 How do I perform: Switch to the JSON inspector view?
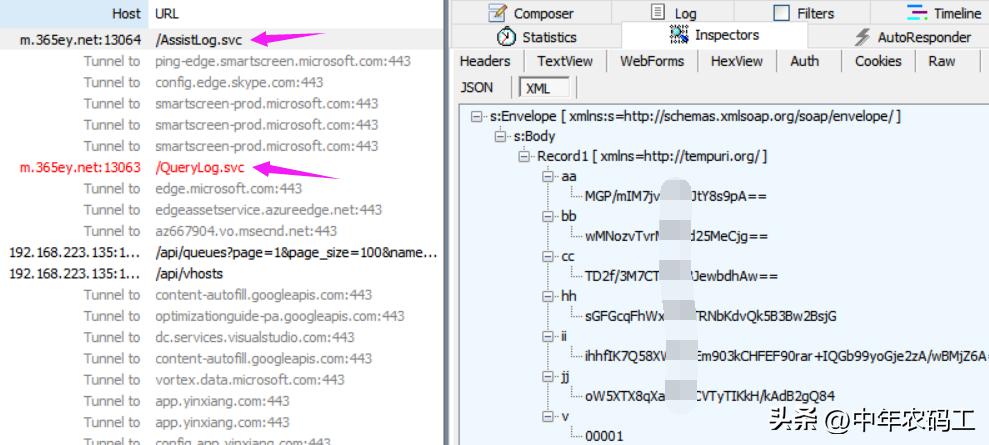(x=477, y=88)
